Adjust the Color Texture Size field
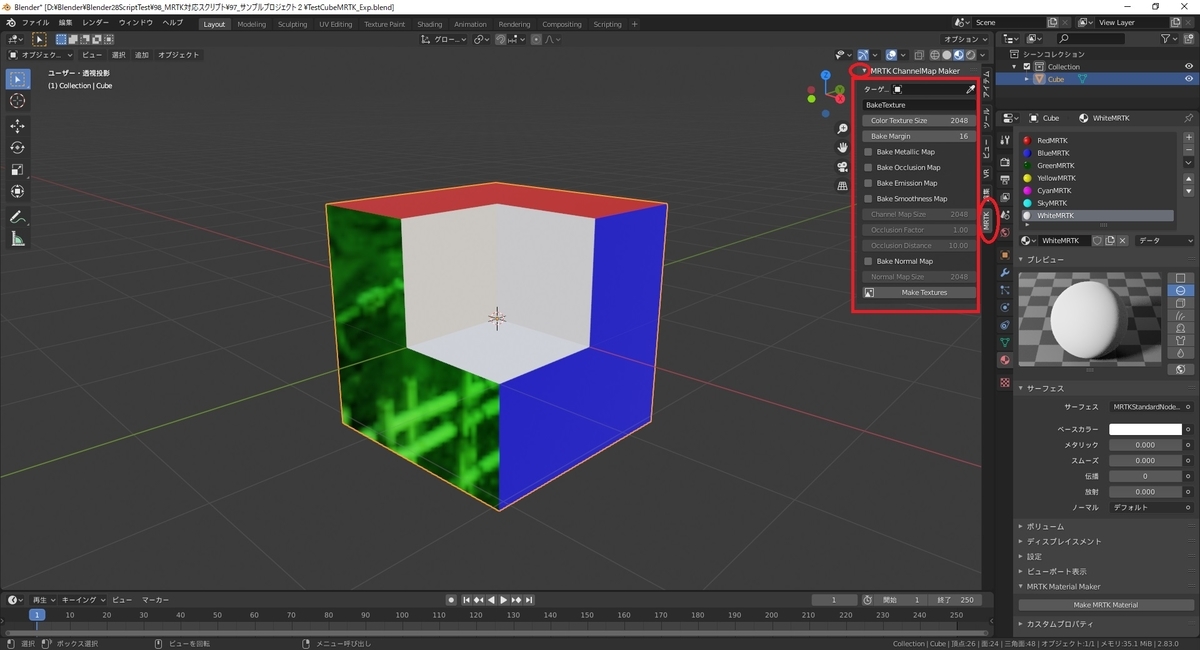This screenshot has width=1200, height=650. pos(918,121)
